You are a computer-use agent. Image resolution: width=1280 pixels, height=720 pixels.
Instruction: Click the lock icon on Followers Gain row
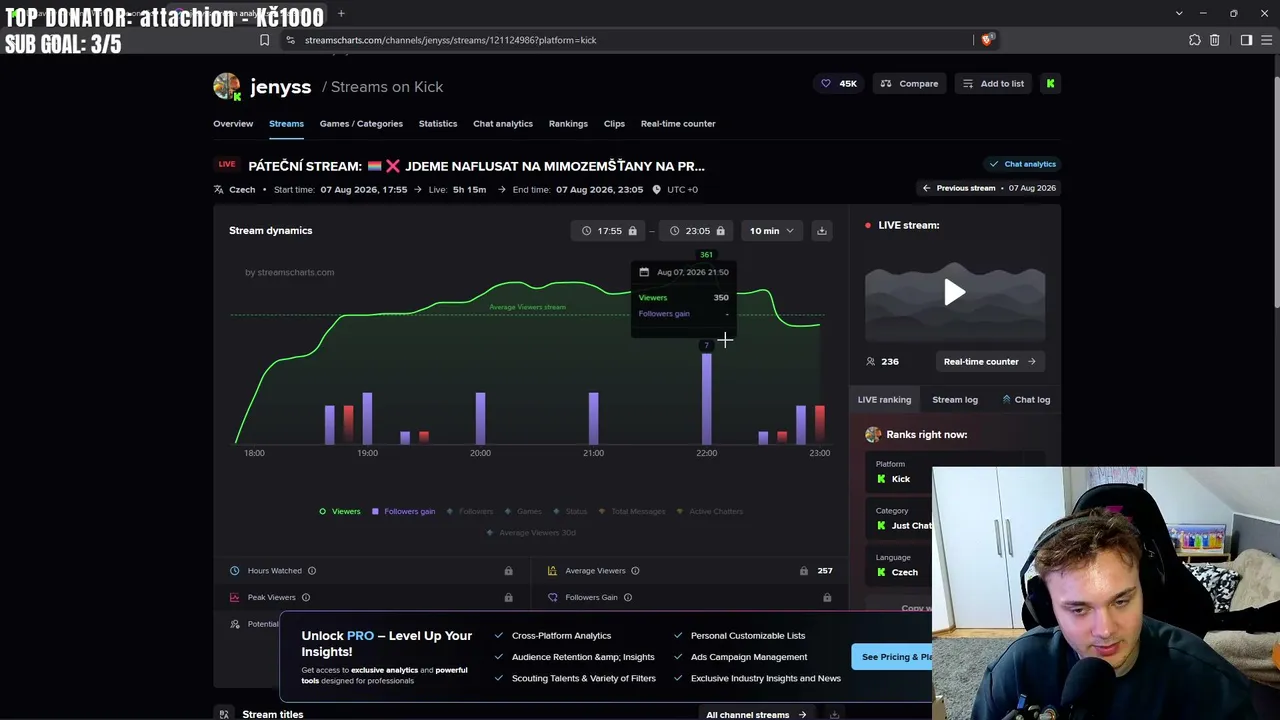[827, 598]
